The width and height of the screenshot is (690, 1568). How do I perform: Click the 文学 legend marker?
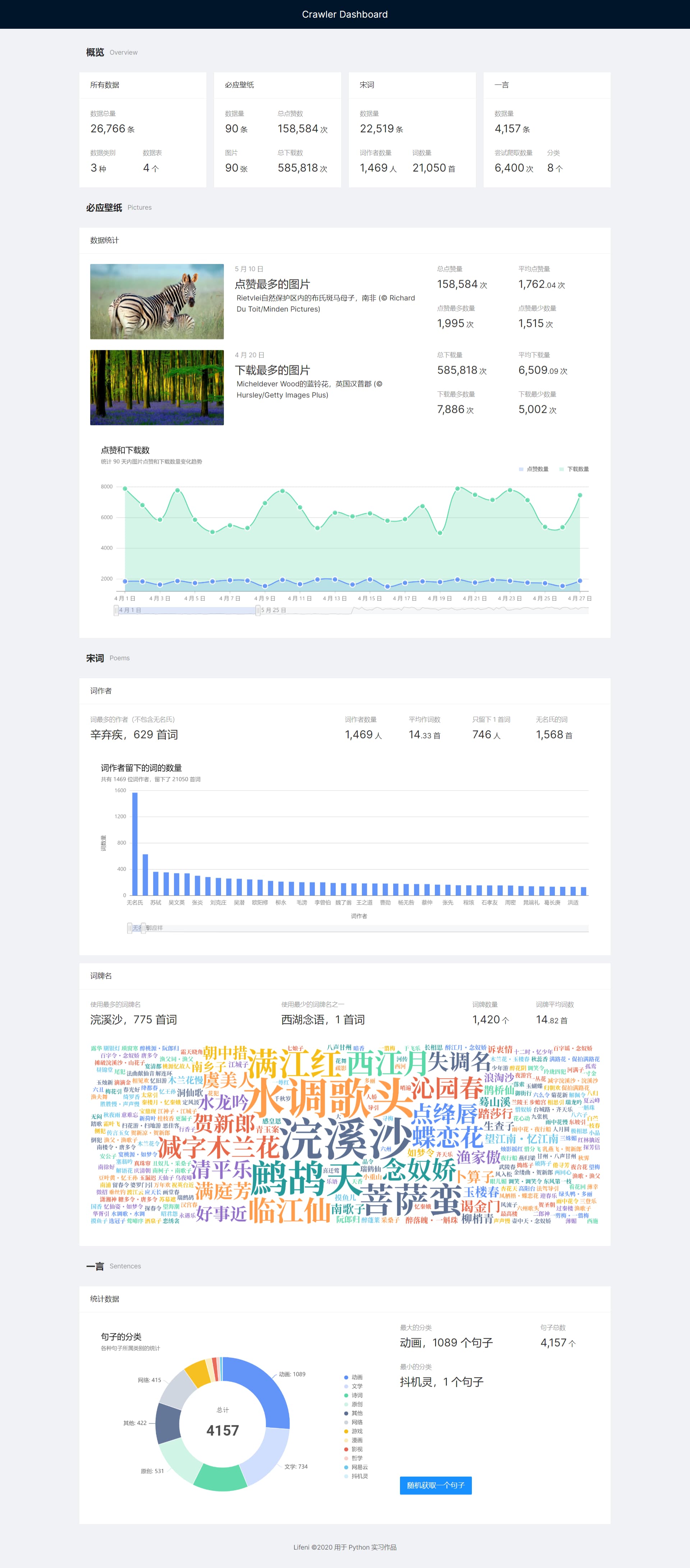pyautogui.click(x=346, y=1386)
